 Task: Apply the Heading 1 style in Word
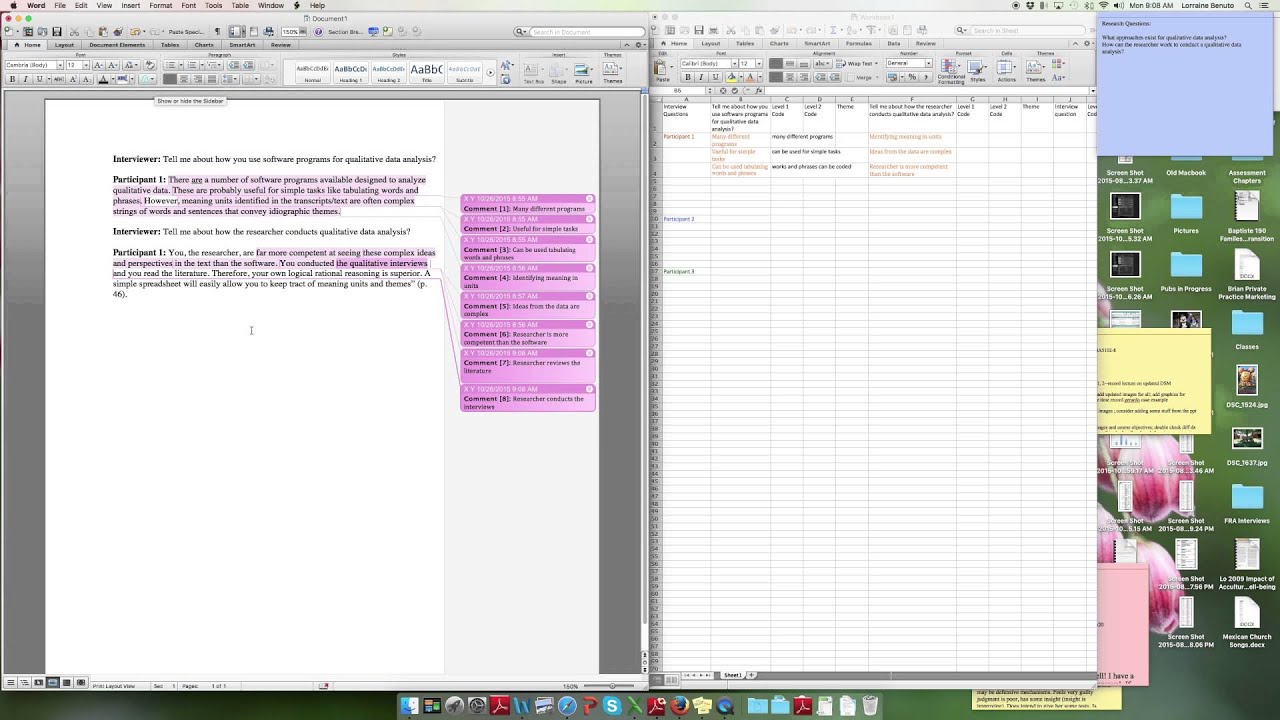[350, 72]
